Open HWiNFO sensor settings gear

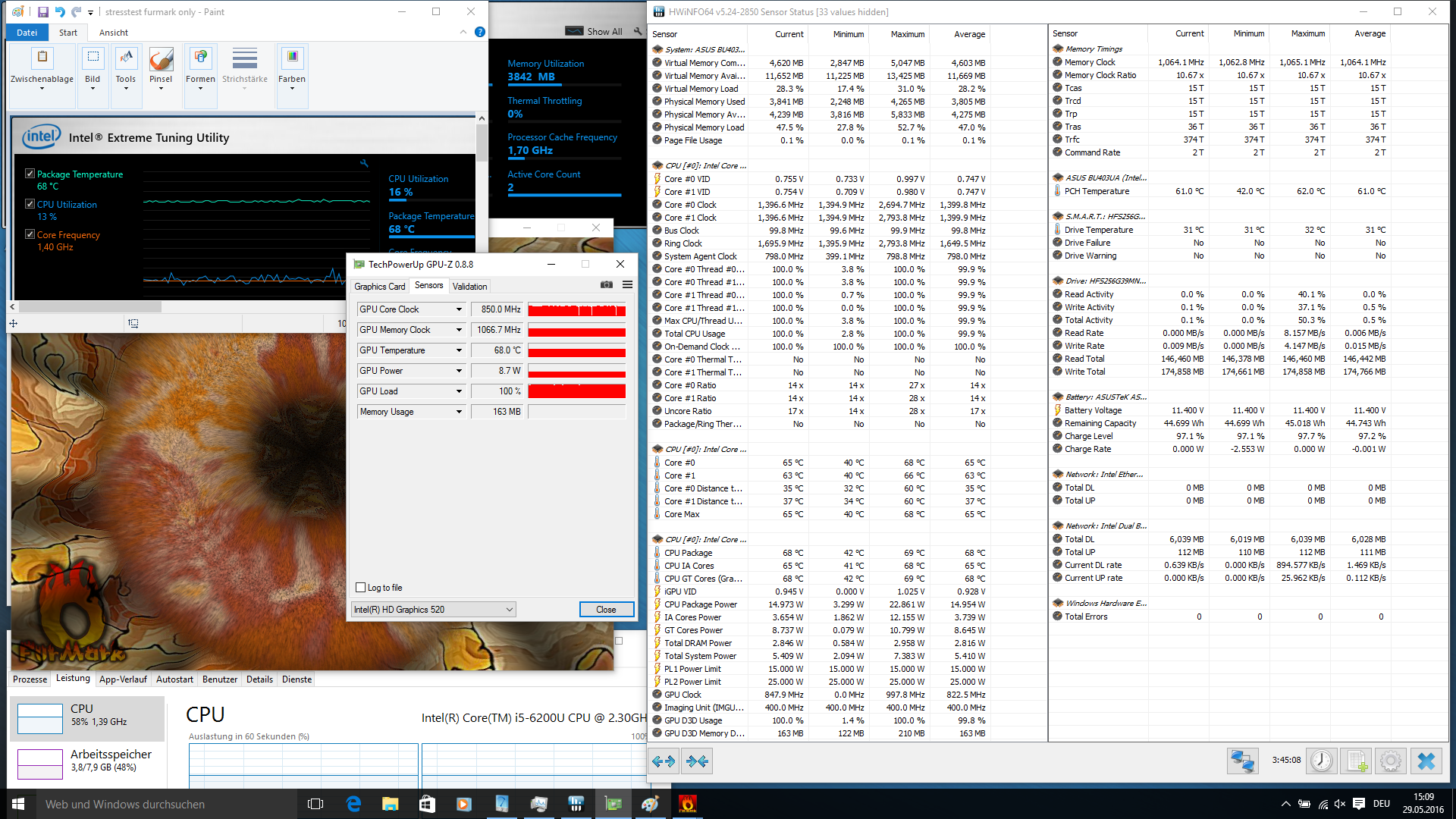1391,761
